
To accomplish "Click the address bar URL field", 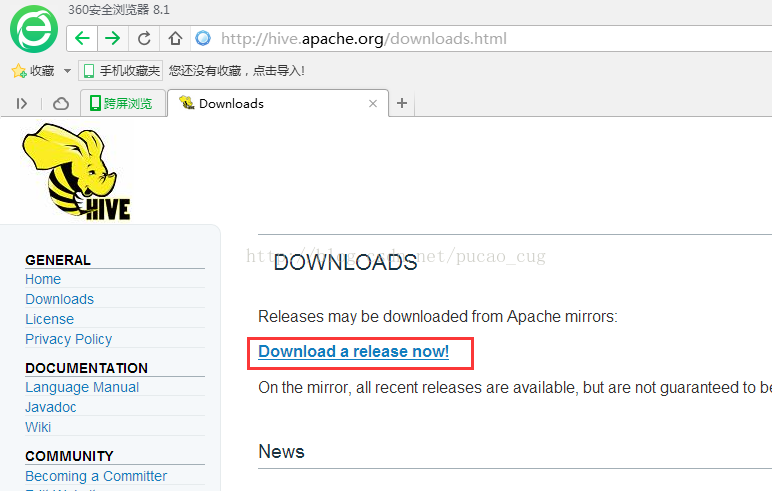I will 480,39.
